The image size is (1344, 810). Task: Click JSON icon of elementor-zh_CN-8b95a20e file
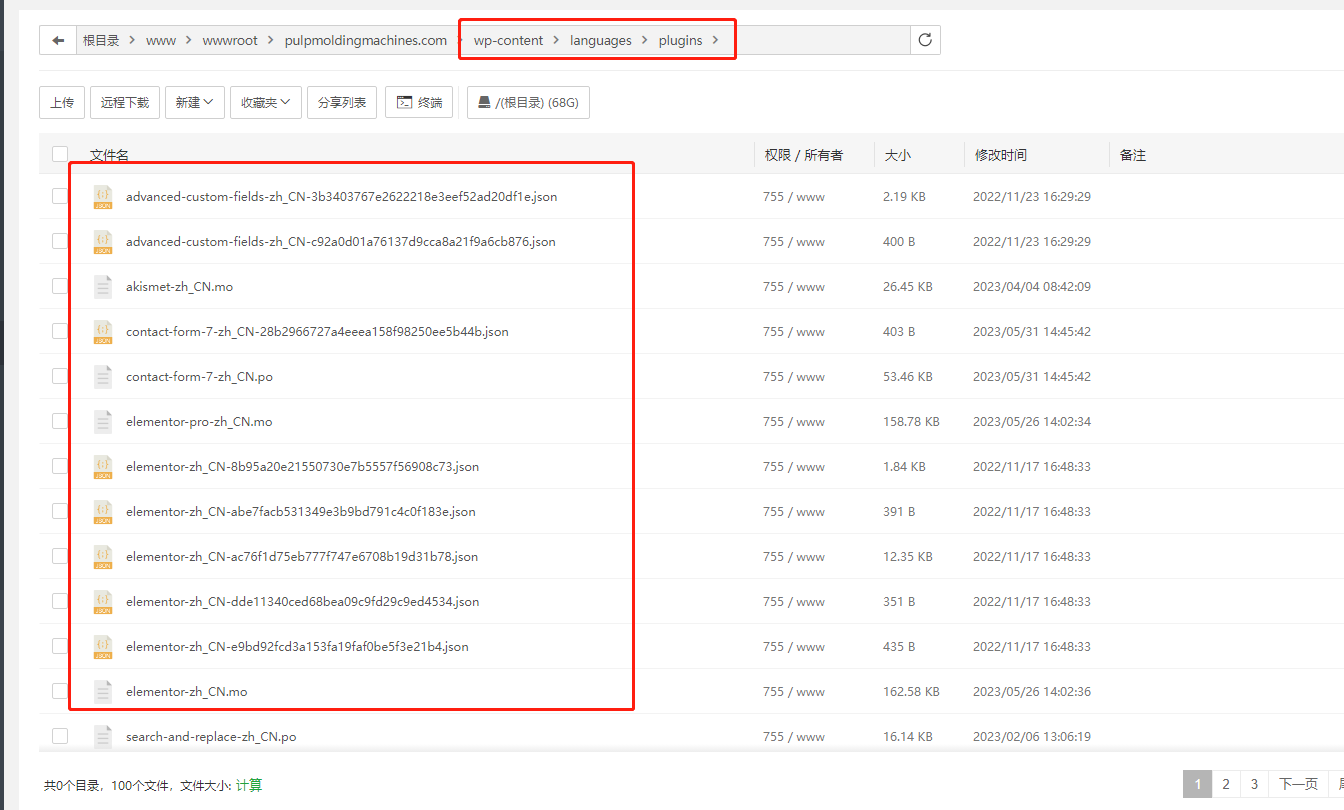103,467
